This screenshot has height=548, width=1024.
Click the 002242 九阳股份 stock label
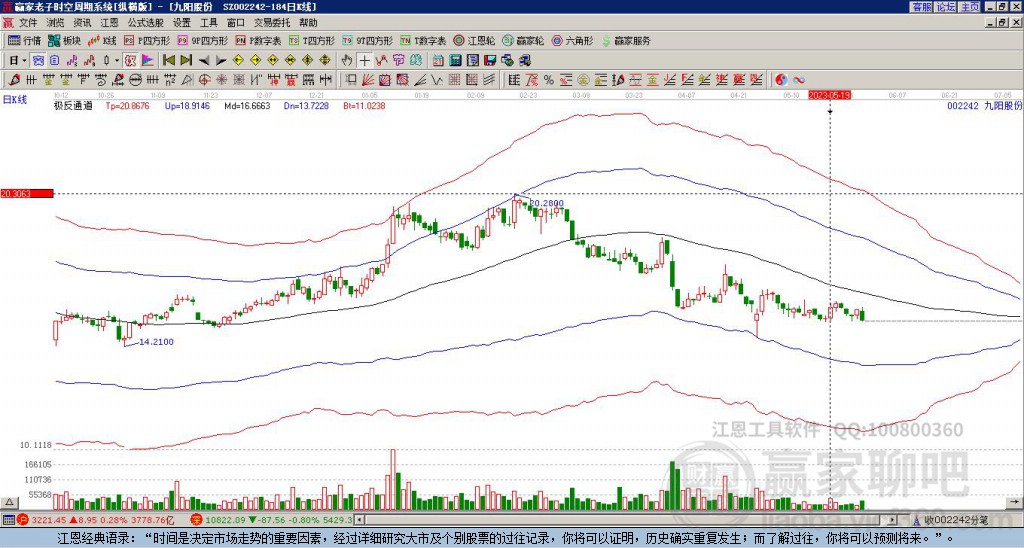coord(984,105)
